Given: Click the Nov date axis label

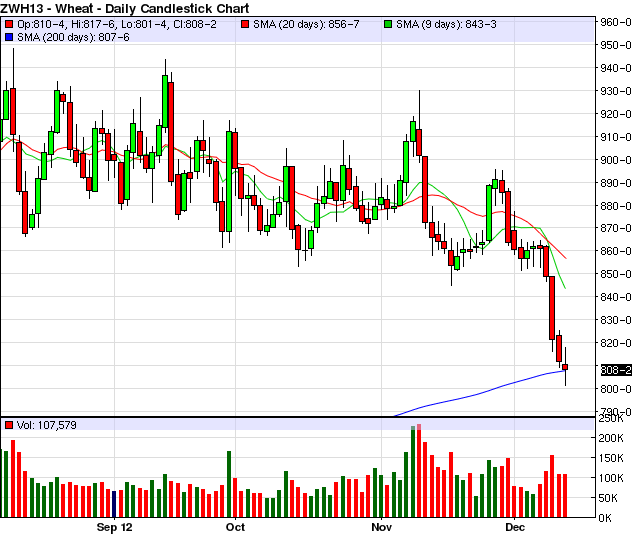Looking at the screenshot, I should click(x=381, y=527).
